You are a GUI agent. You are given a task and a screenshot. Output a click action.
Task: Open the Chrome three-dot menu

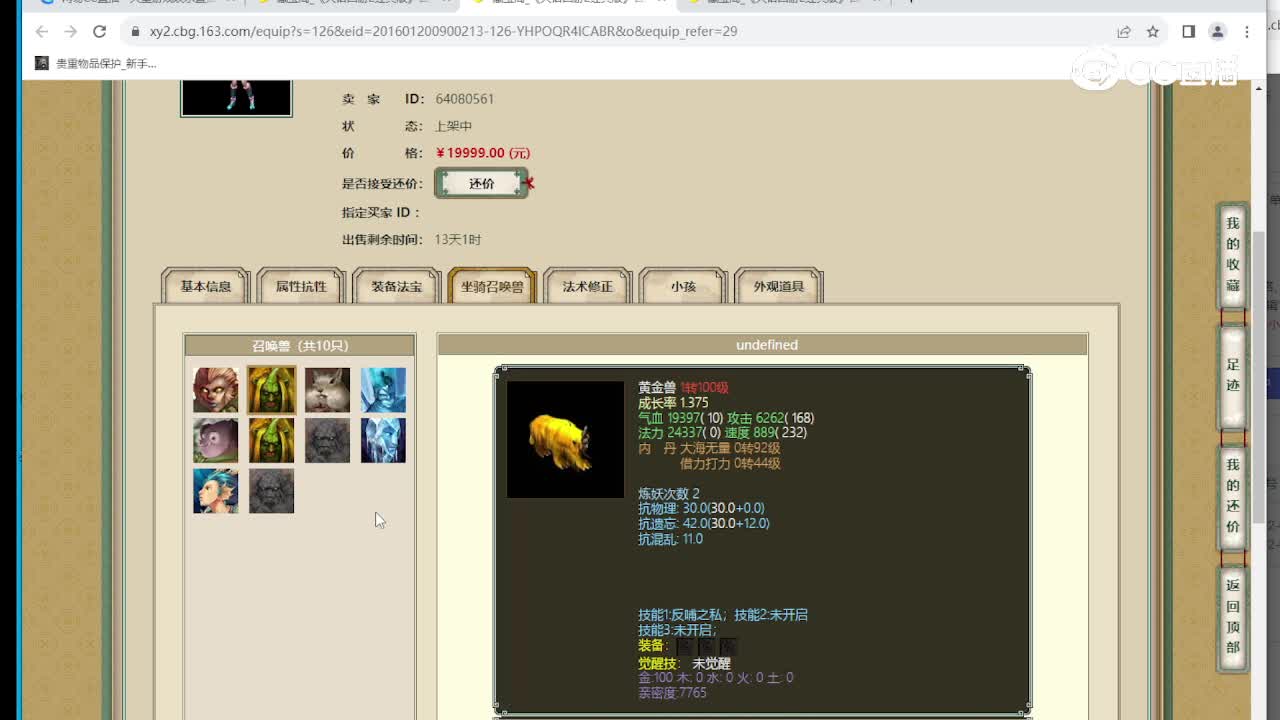tap(1247, 32)
